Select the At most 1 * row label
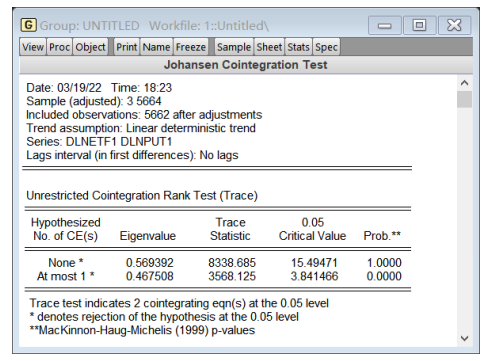 pyautogui.click(x=66, y=276)
